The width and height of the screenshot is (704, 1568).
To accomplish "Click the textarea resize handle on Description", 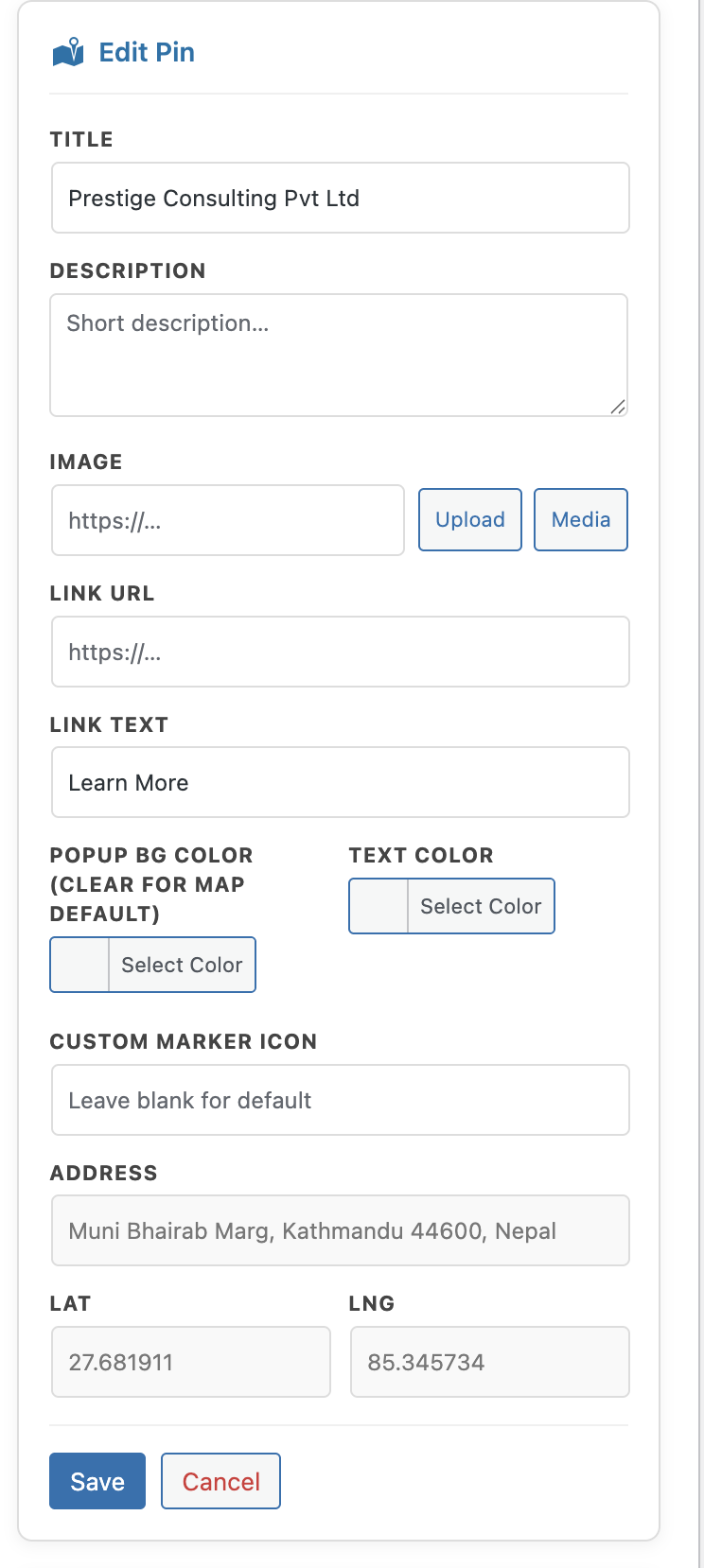I will [x=620, y=407].
